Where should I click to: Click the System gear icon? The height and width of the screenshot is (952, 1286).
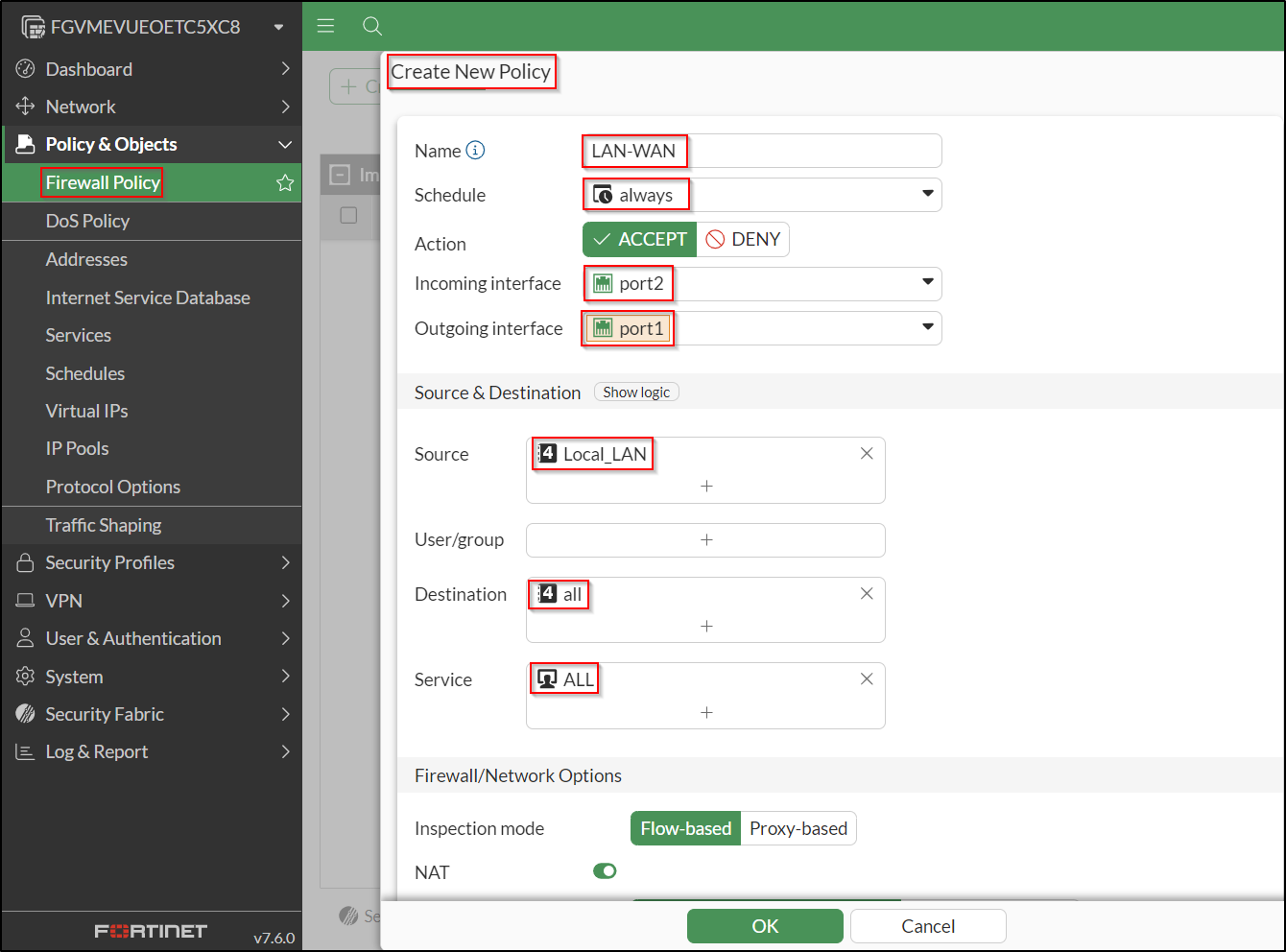[26, 677]
